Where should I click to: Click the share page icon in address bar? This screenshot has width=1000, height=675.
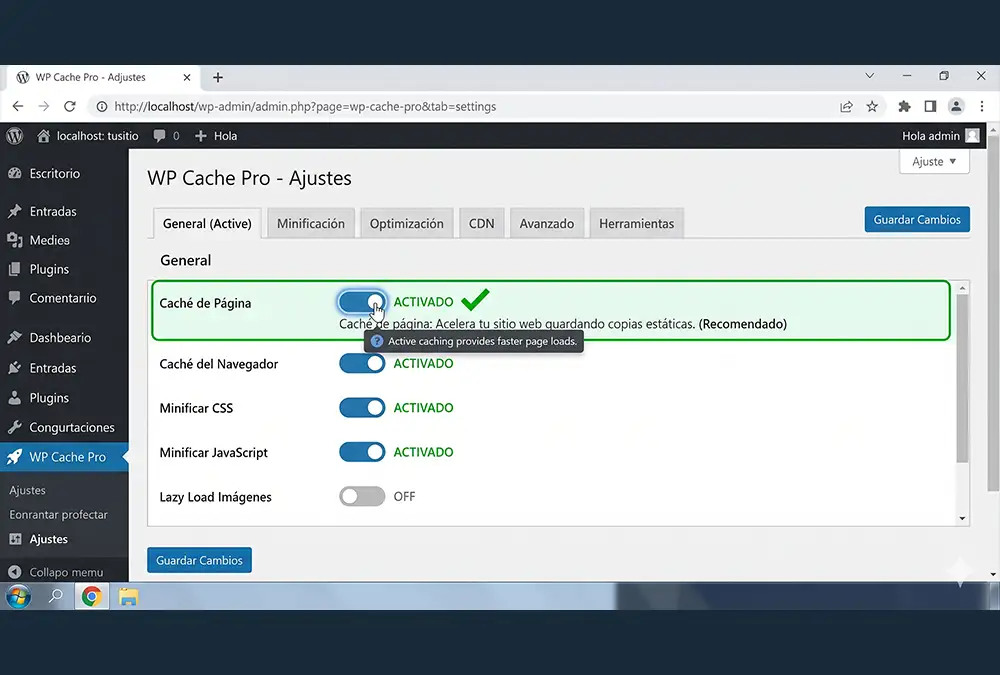point(846,107)
